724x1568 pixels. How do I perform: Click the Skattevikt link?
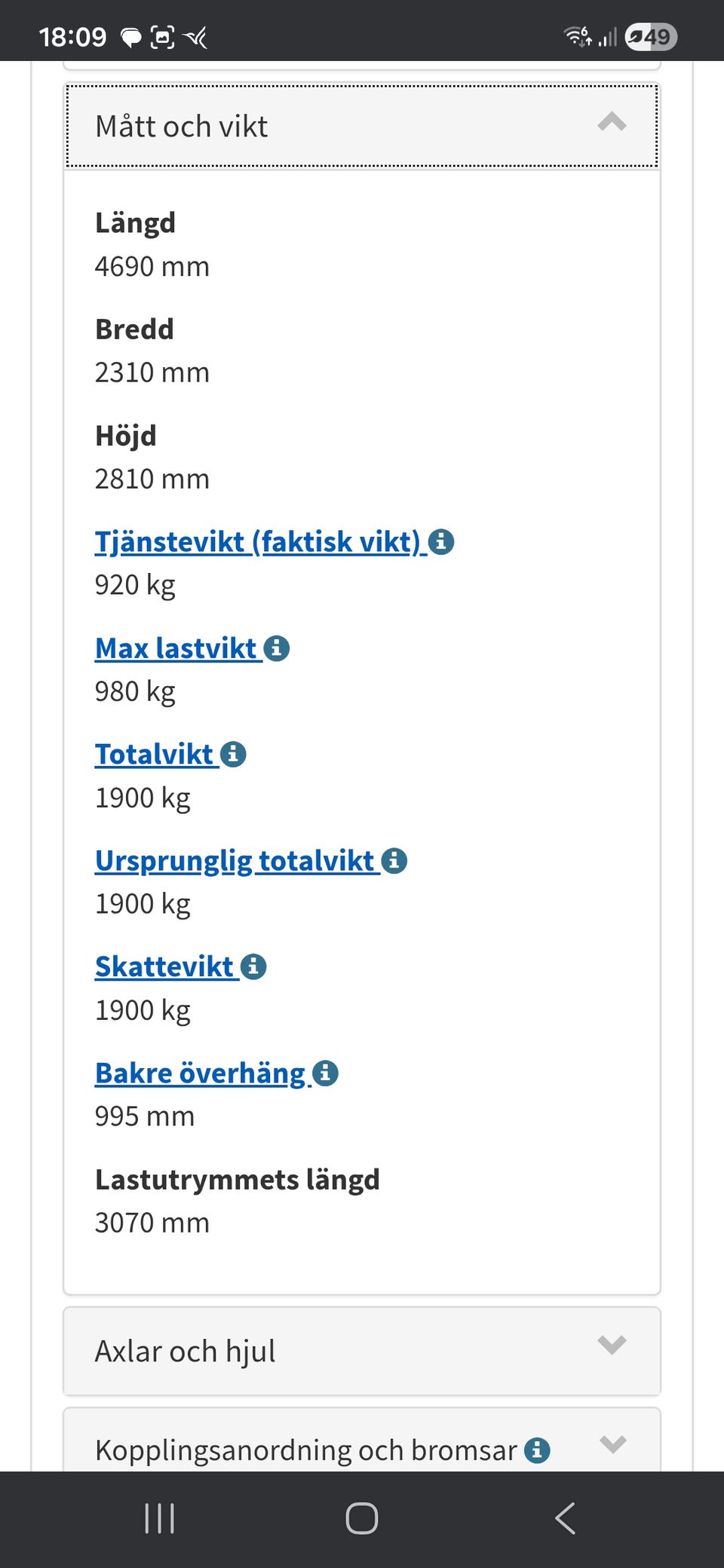coord(164,967)
